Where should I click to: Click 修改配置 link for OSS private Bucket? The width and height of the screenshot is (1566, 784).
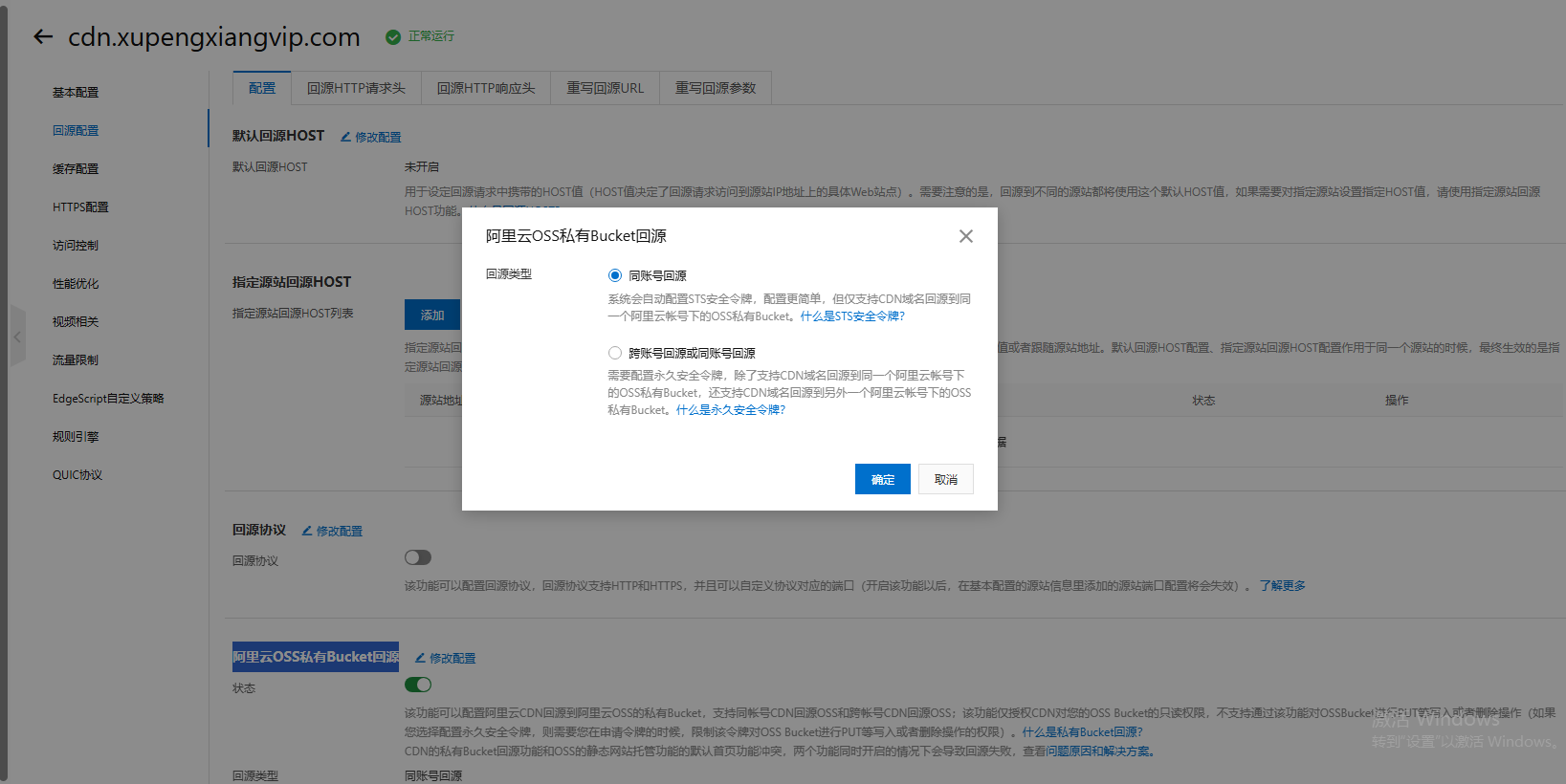[452, 659]
